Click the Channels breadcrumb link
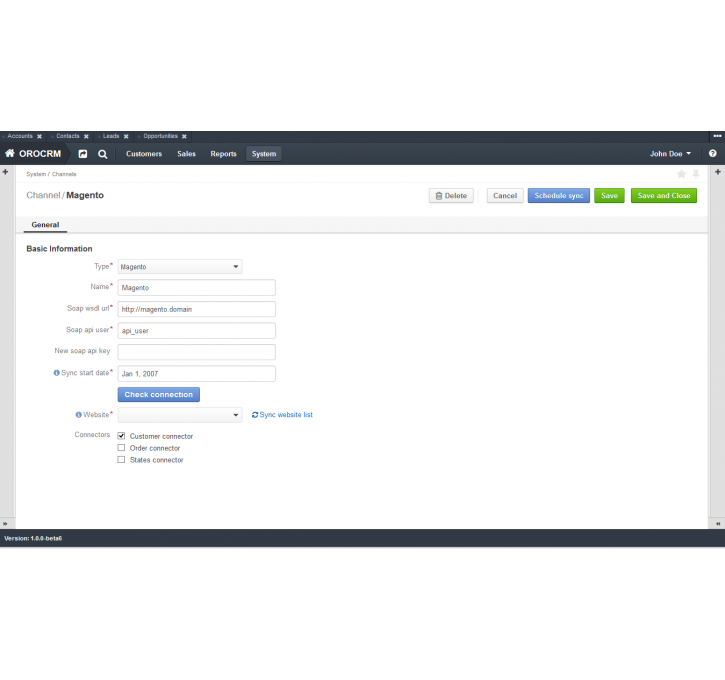Image resolution: width=725 pixels, height=680 pixels. click(x=64, y=174)
